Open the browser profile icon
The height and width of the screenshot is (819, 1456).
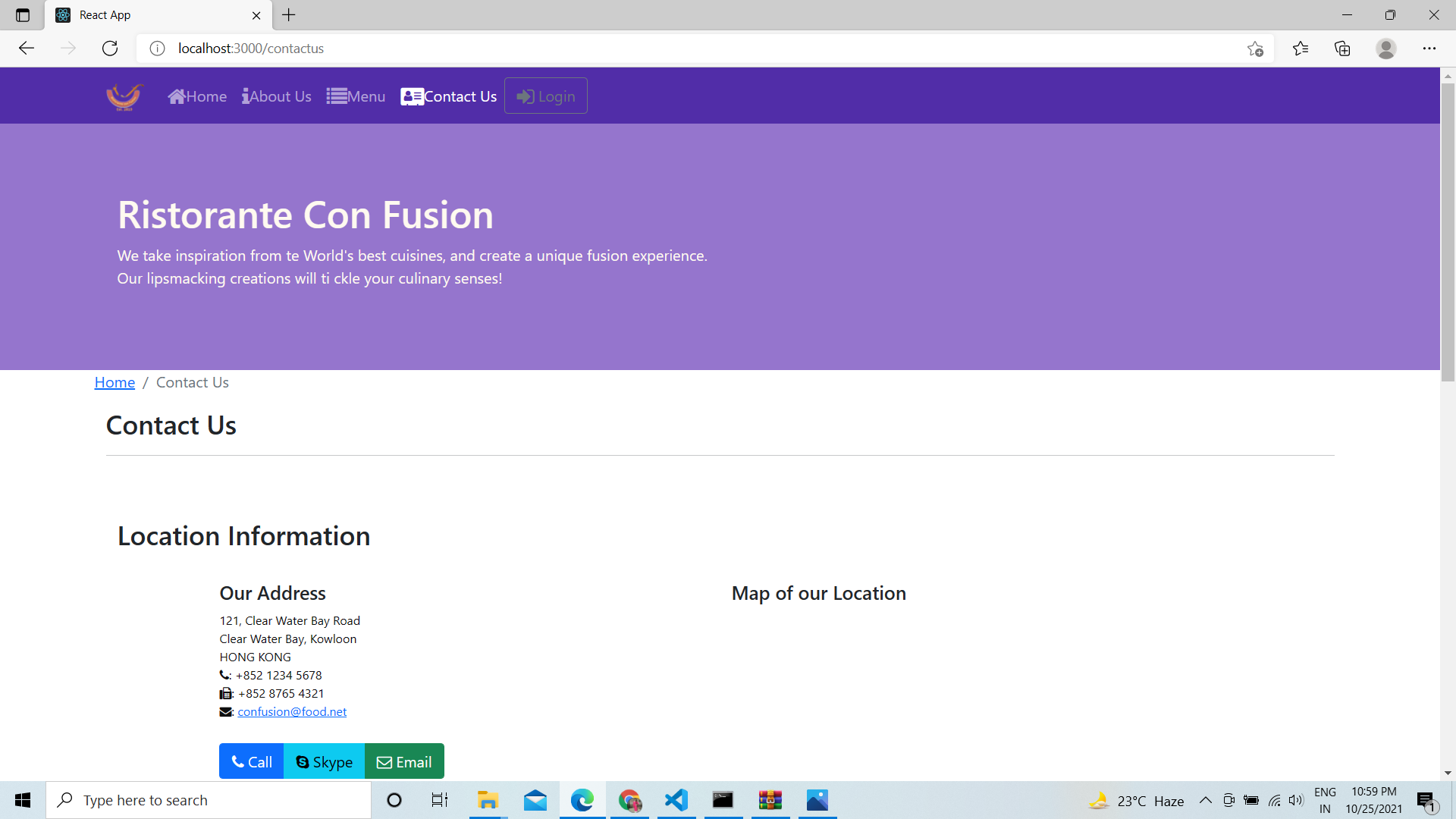click(1386, 49)
